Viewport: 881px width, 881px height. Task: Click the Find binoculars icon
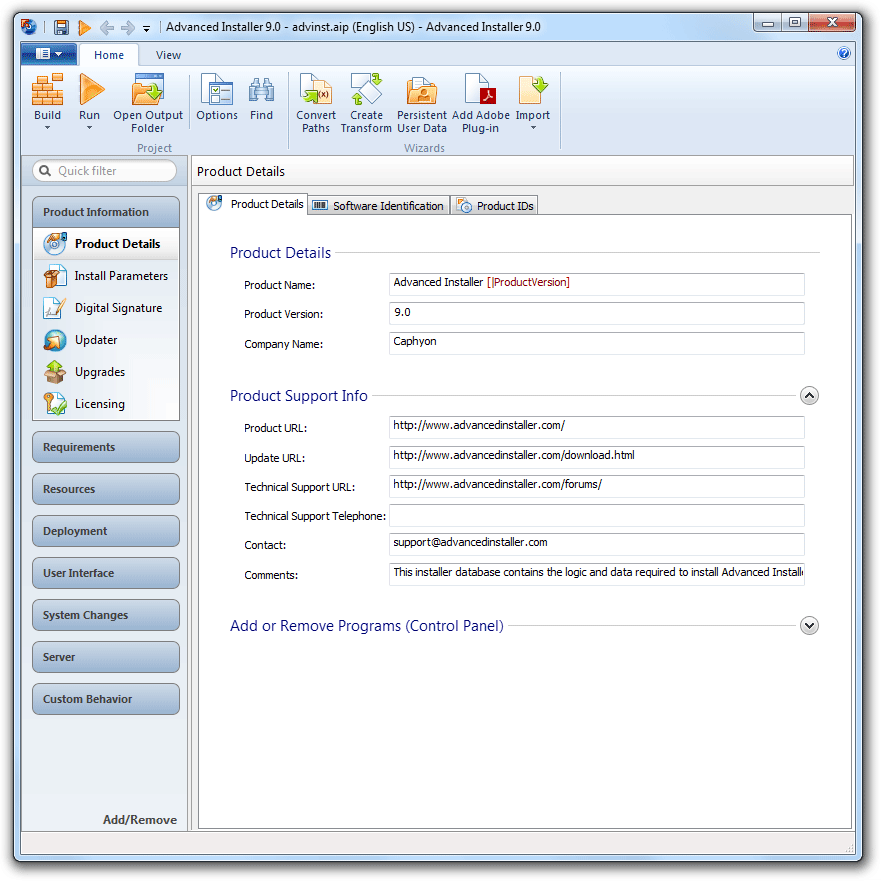261,90
